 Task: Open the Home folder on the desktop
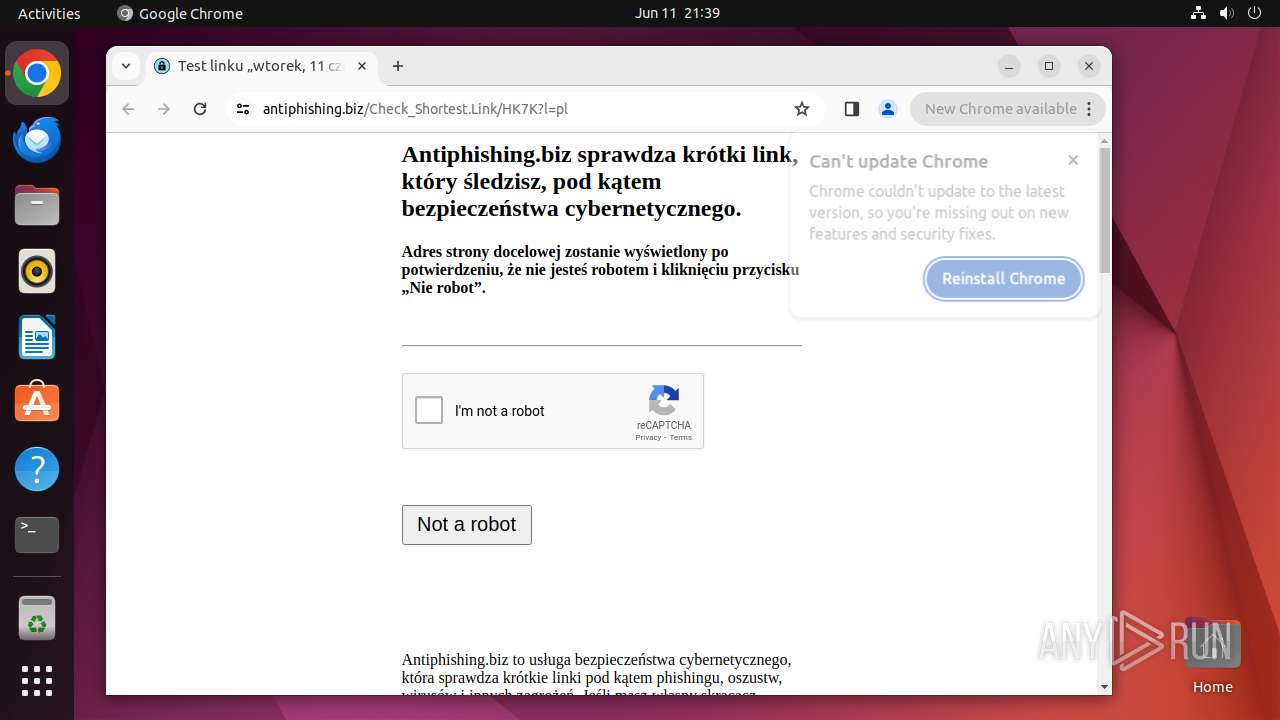tap(1212, 655)
